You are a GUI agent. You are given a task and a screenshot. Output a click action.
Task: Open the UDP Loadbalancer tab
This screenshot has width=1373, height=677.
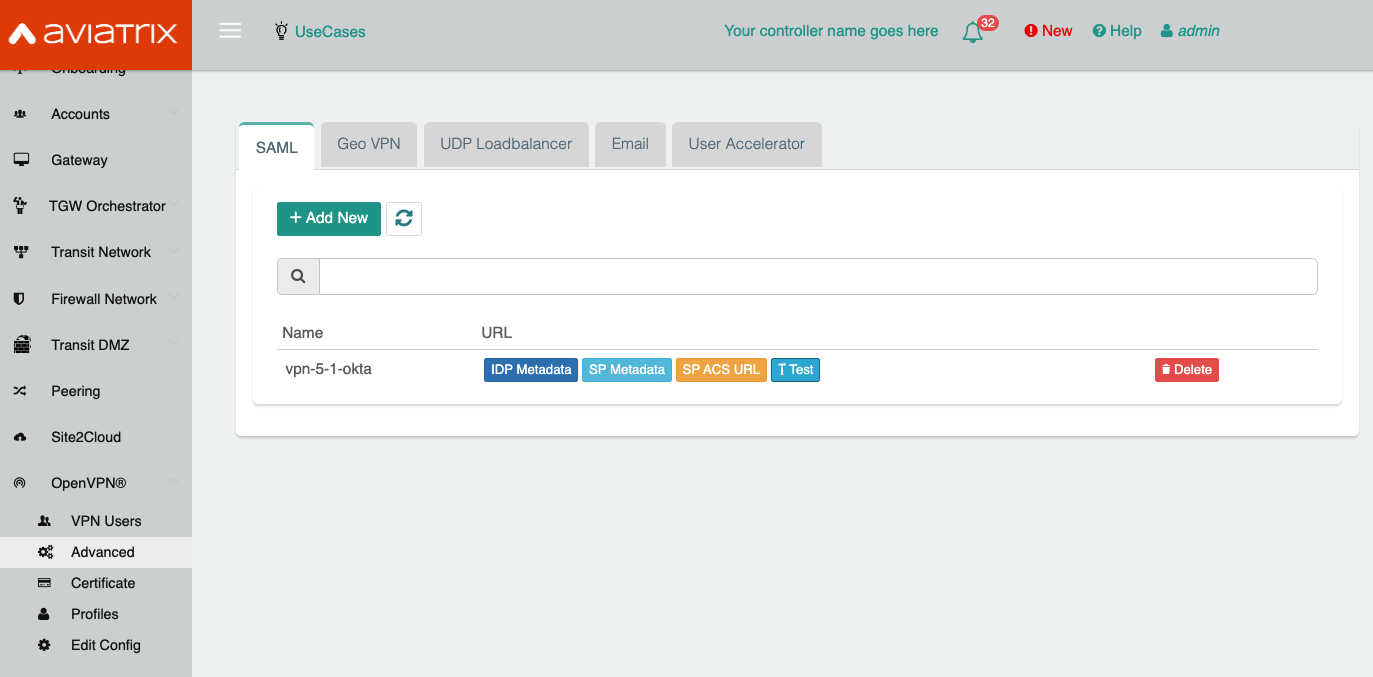506,144
